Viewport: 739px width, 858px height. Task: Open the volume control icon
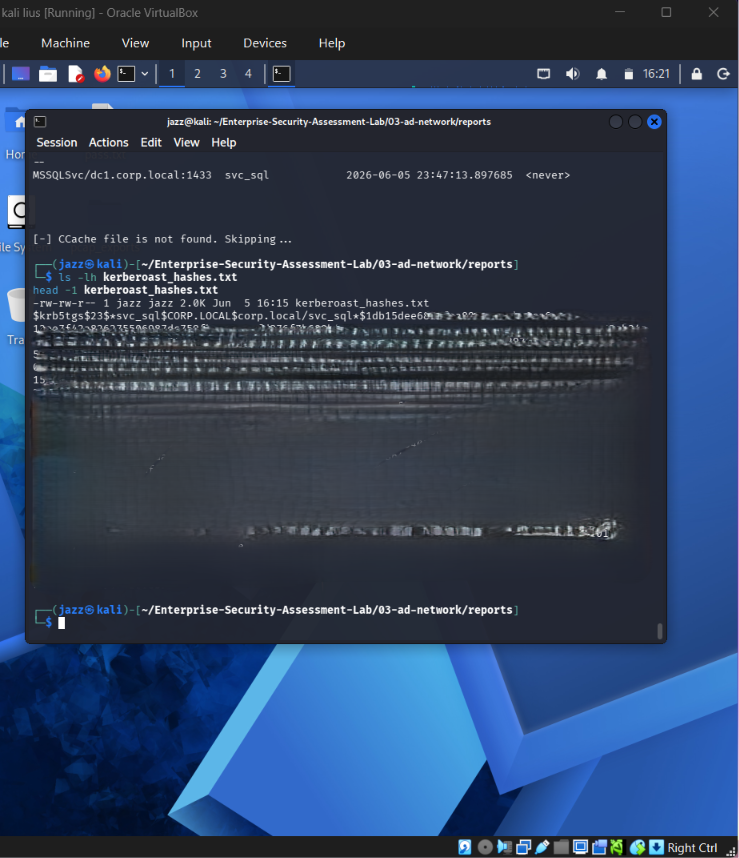(x=572, y=74)
